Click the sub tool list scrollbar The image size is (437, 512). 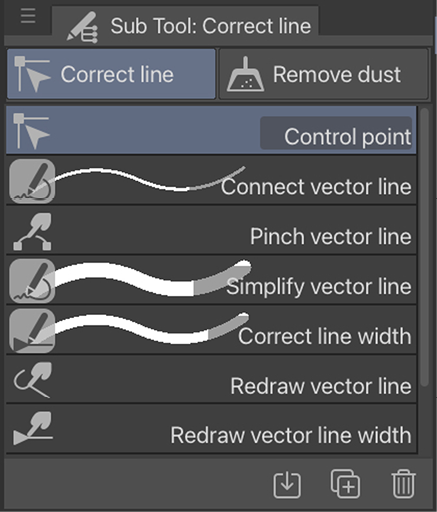click(x=424, y=247)
